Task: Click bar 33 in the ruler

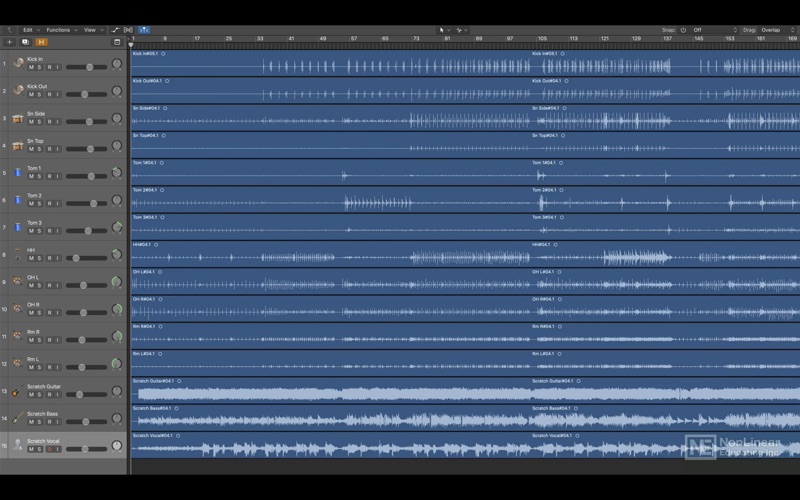Action: 260,38
